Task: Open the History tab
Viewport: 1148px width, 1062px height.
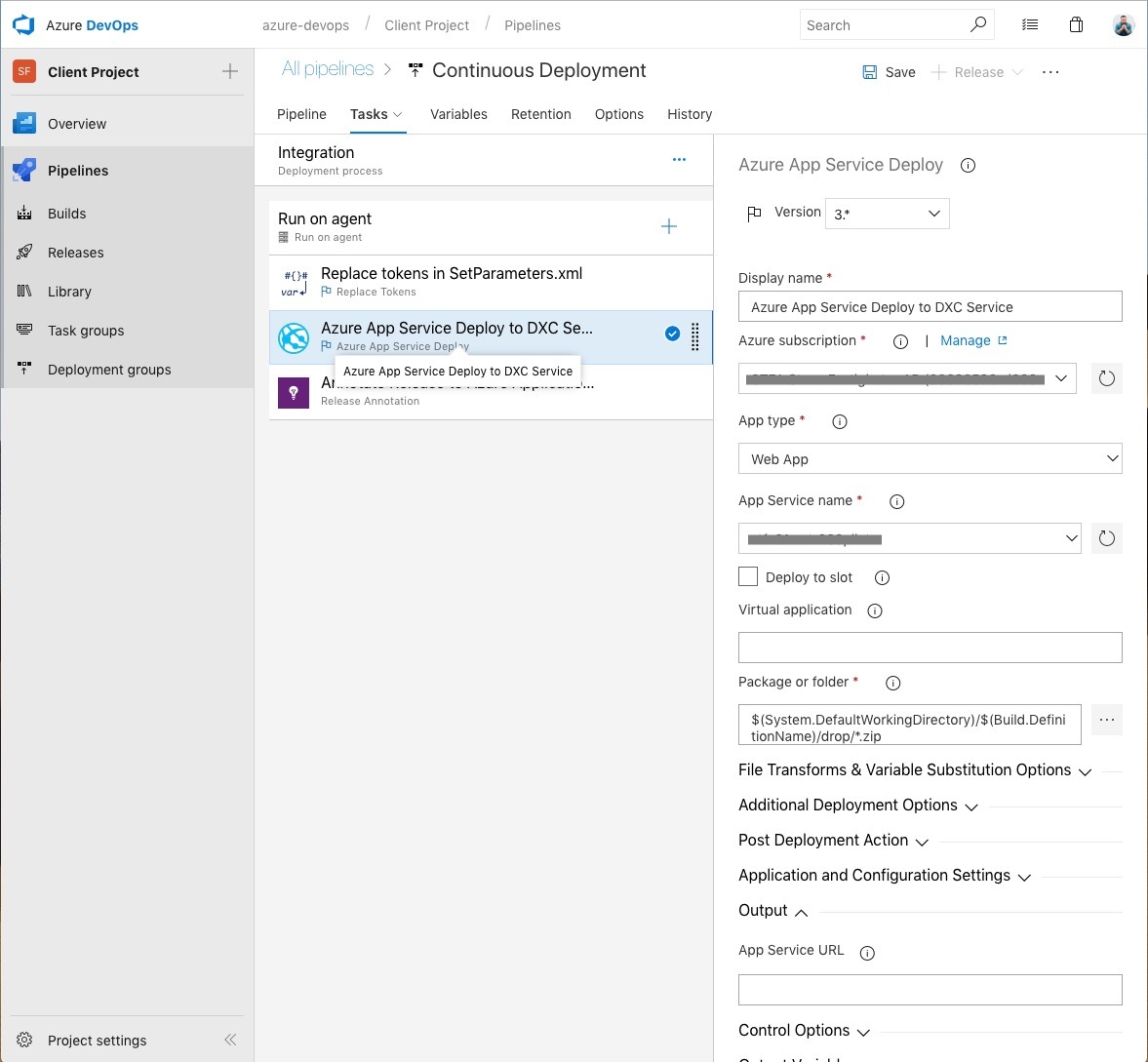Action: (690, 114)
